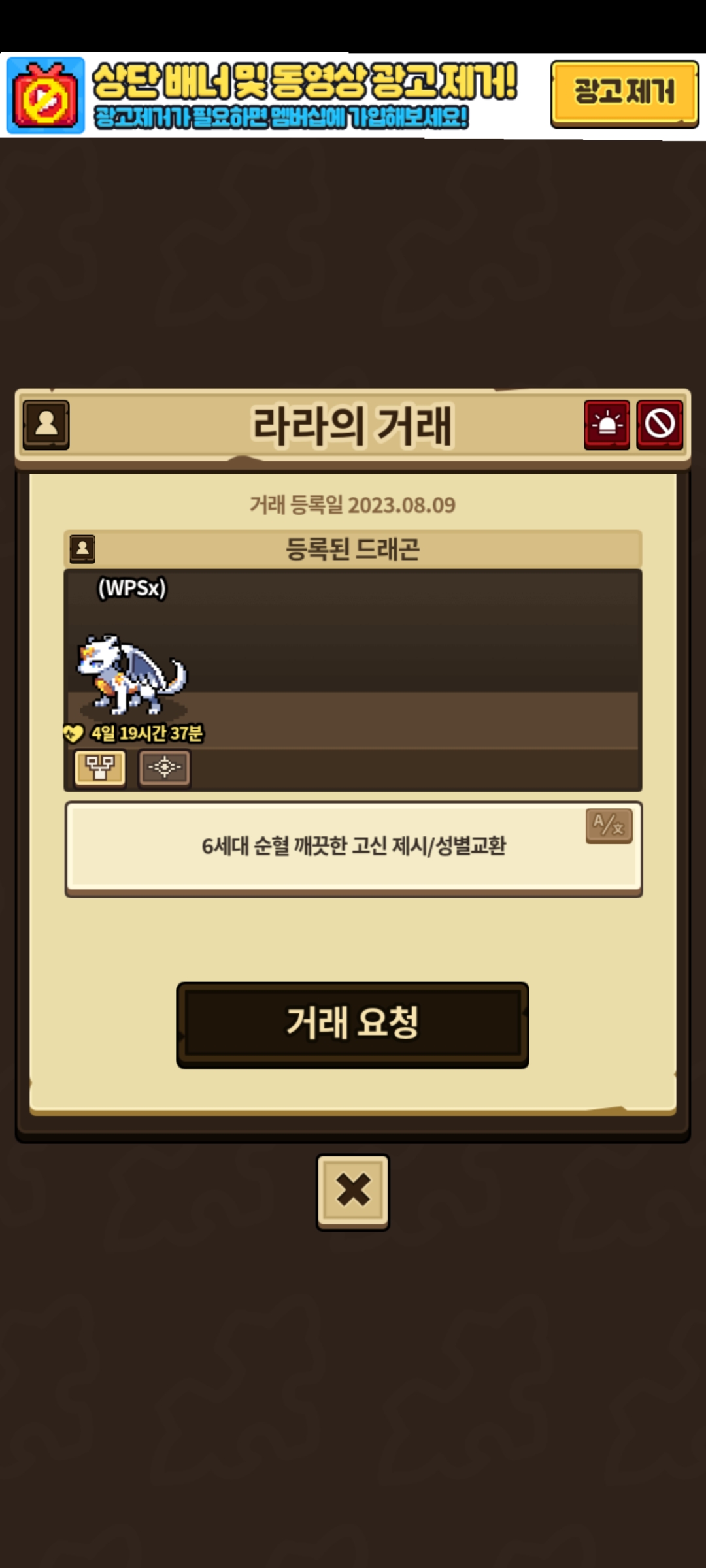Tap the 라라의 거래 title text
Viewport: 706px width, 1568px height.
tap(352, 426)
